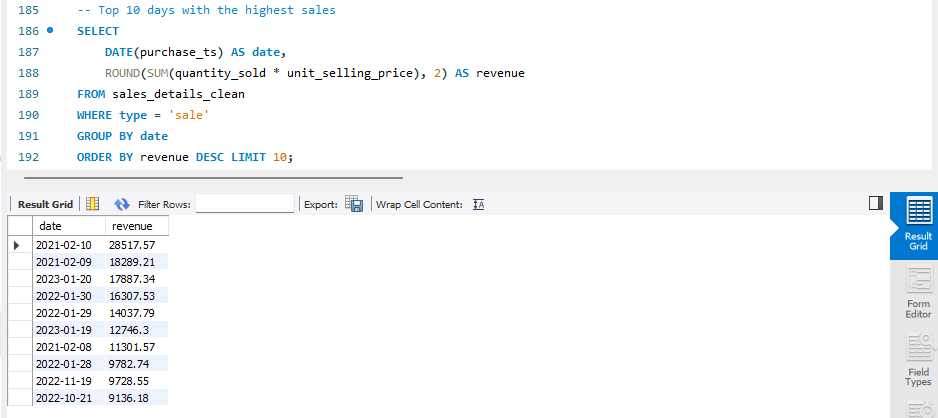Select the Result Grid tab label
Image resolution: width=938 pixels, height=418 pixels.
[x=45, y=205]
